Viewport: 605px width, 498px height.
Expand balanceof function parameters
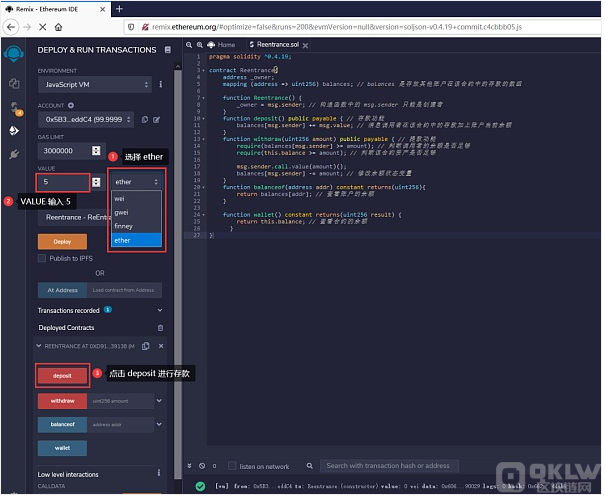[x=159, y=424]
